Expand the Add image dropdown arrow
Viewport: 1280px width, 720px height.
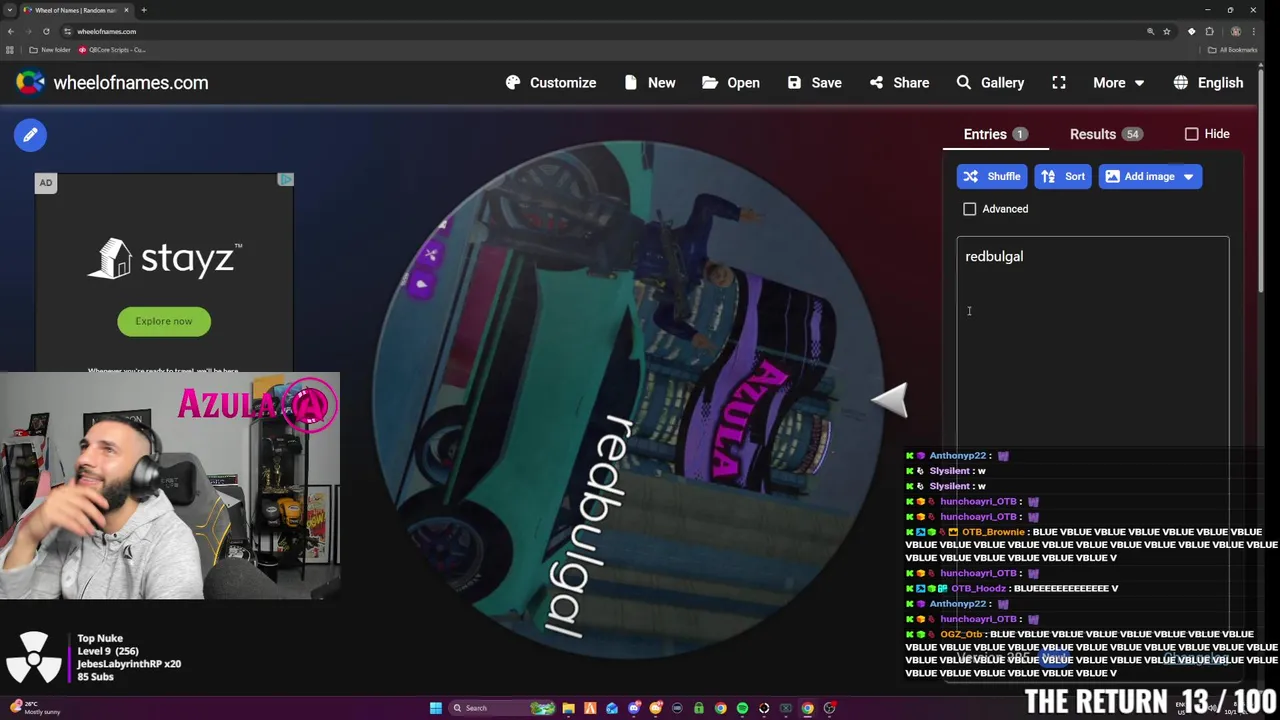tap(1188, 176)
